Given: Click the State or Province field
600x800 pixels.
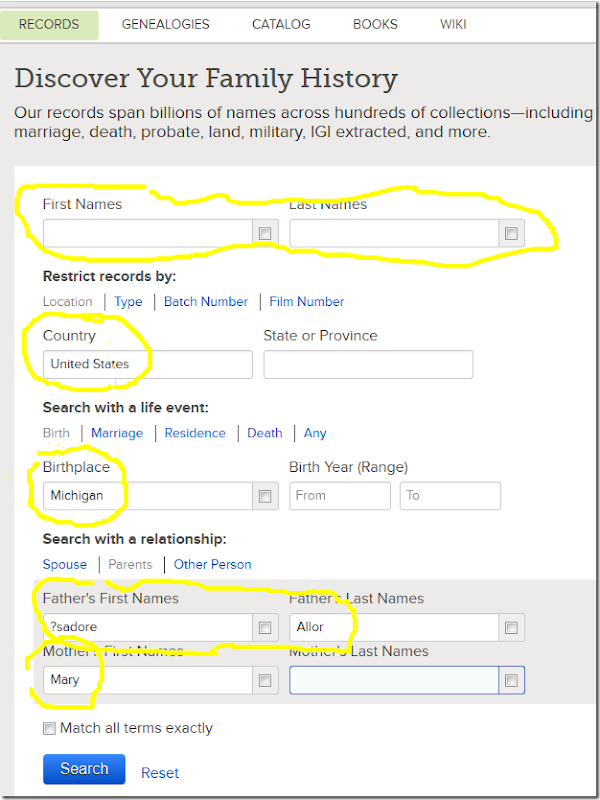Looking at the screenshot, I should (x=368, y=364).
